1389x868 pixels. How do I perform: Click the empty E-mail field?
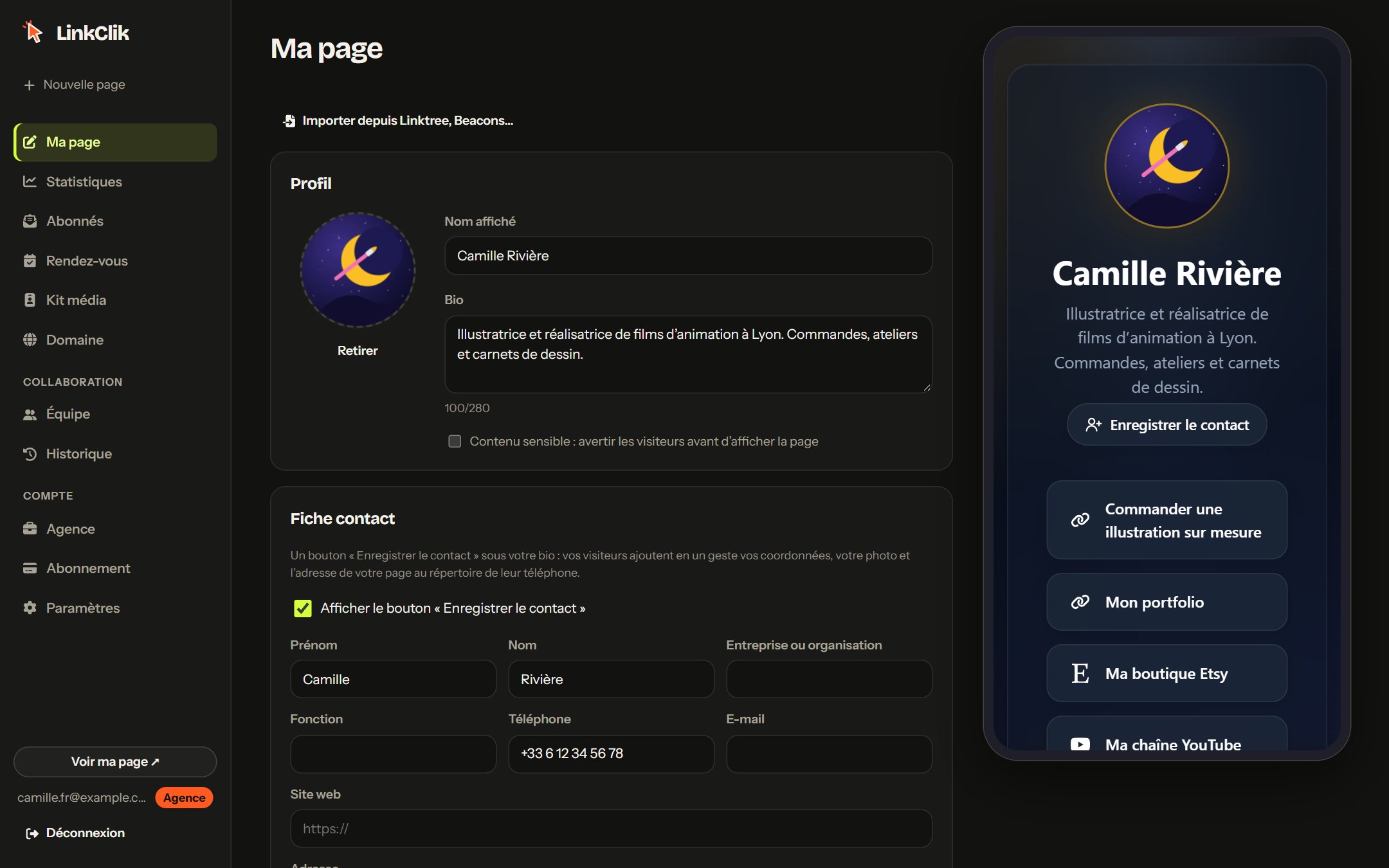coord(829,754)
